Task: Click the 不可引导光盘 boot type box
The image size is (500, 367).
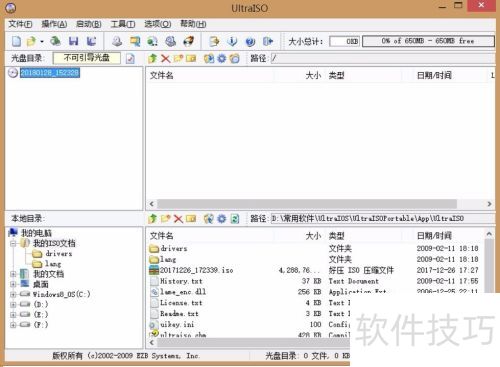Action: pyautogui.click(x=87, y=58)
